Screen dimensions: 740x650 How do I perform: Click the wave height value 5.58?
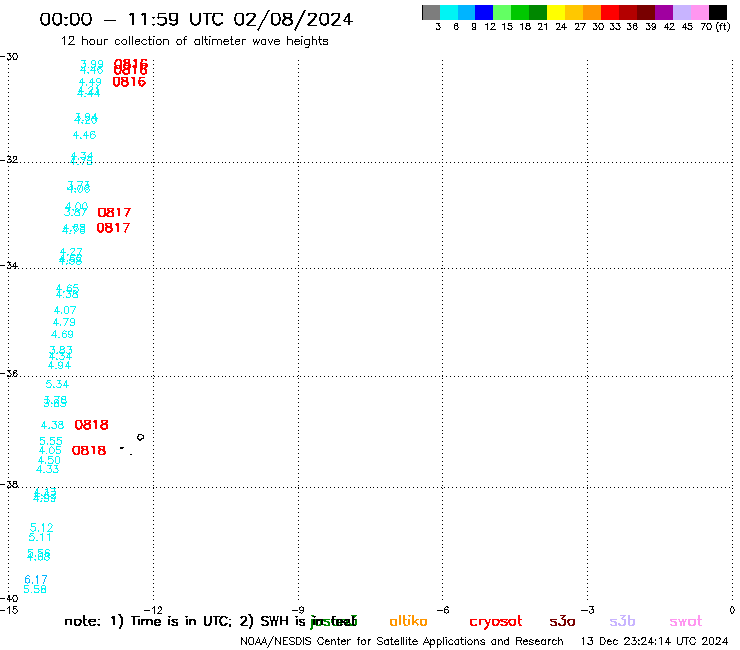pos(35,589)
